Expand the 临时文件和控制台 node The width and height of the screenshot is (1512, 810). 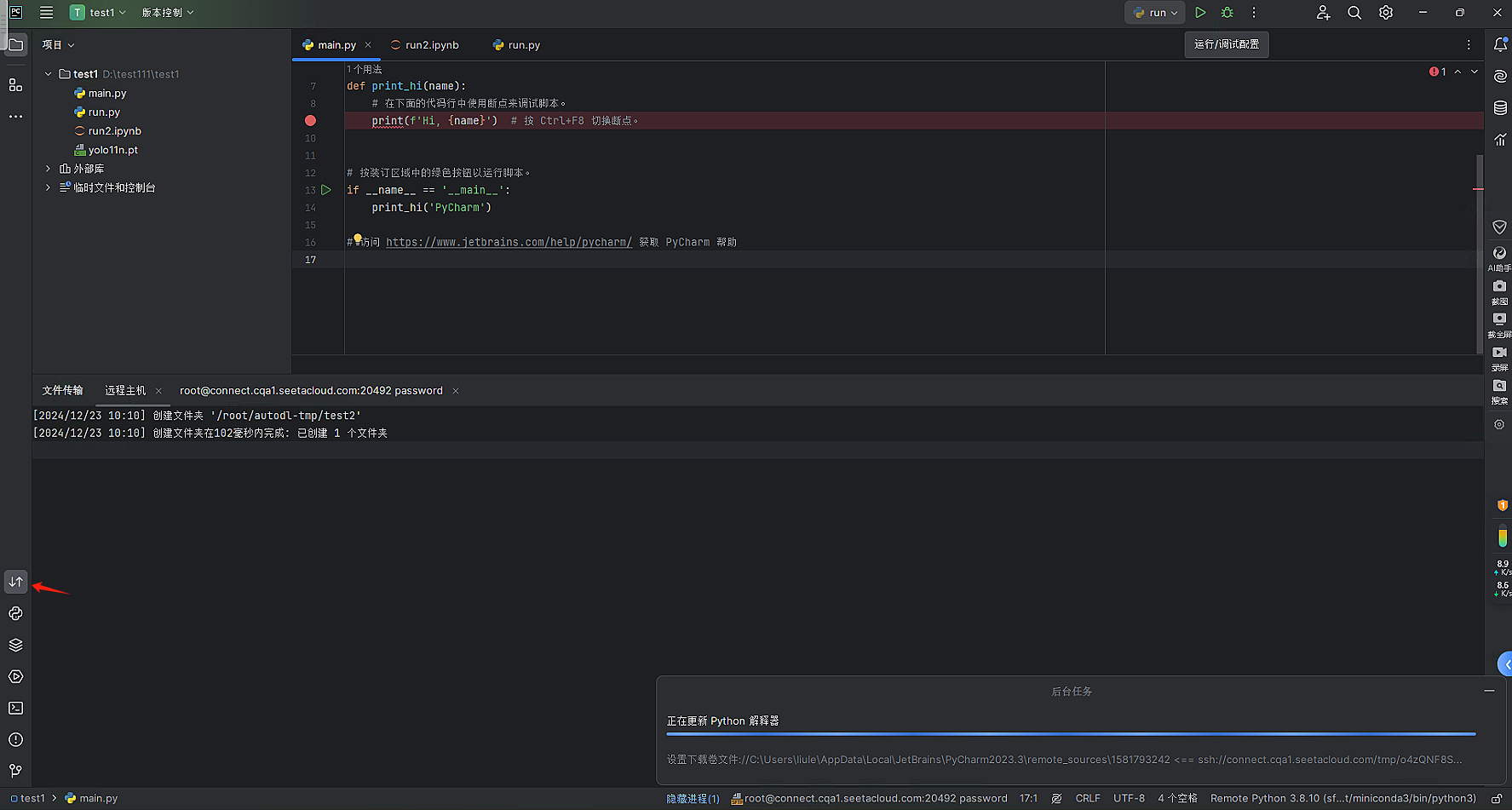click(49, 187)
